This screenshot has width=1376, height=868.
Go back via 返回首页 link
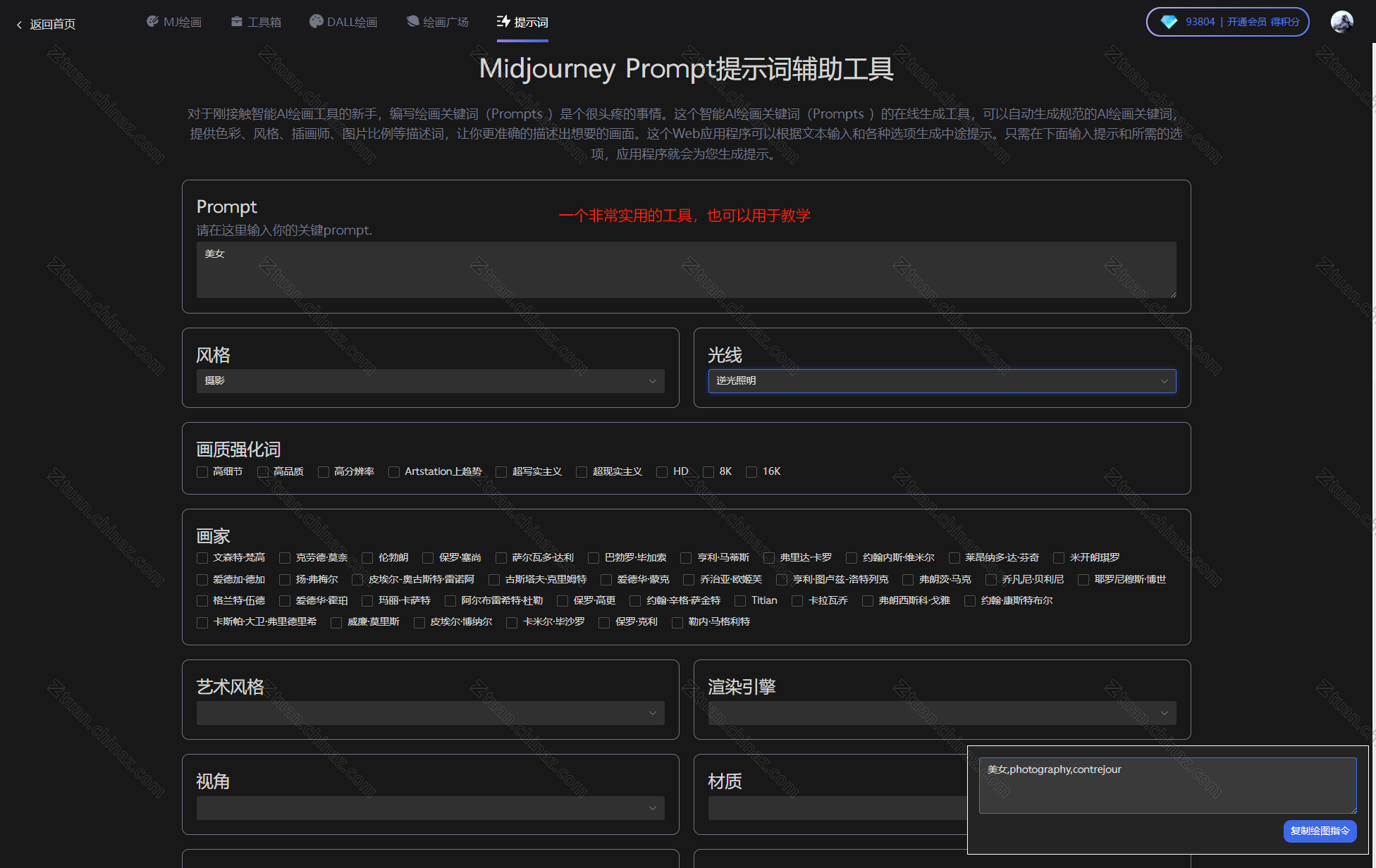coord(46,25)
